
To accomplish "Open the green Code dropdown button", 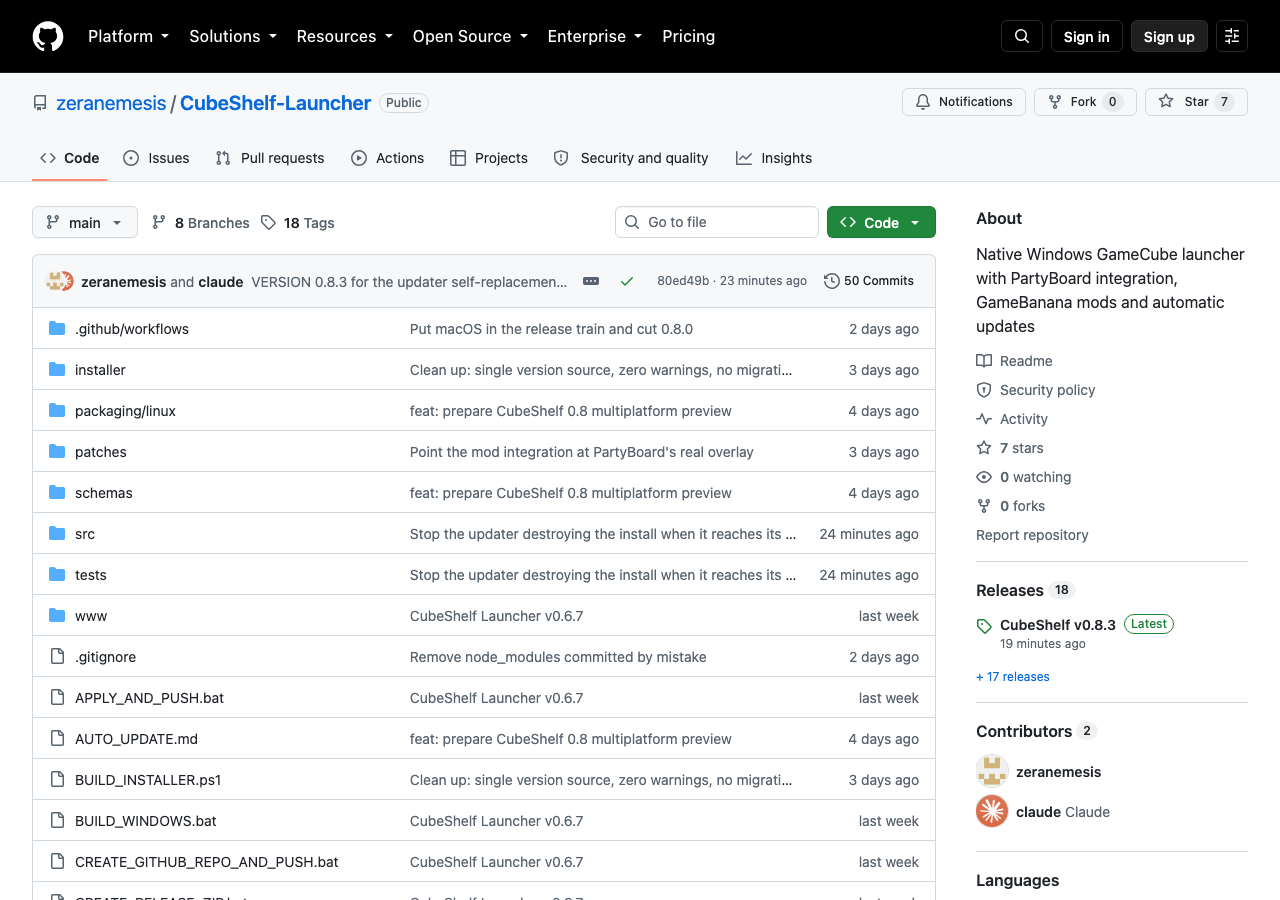I will point(881,222).
